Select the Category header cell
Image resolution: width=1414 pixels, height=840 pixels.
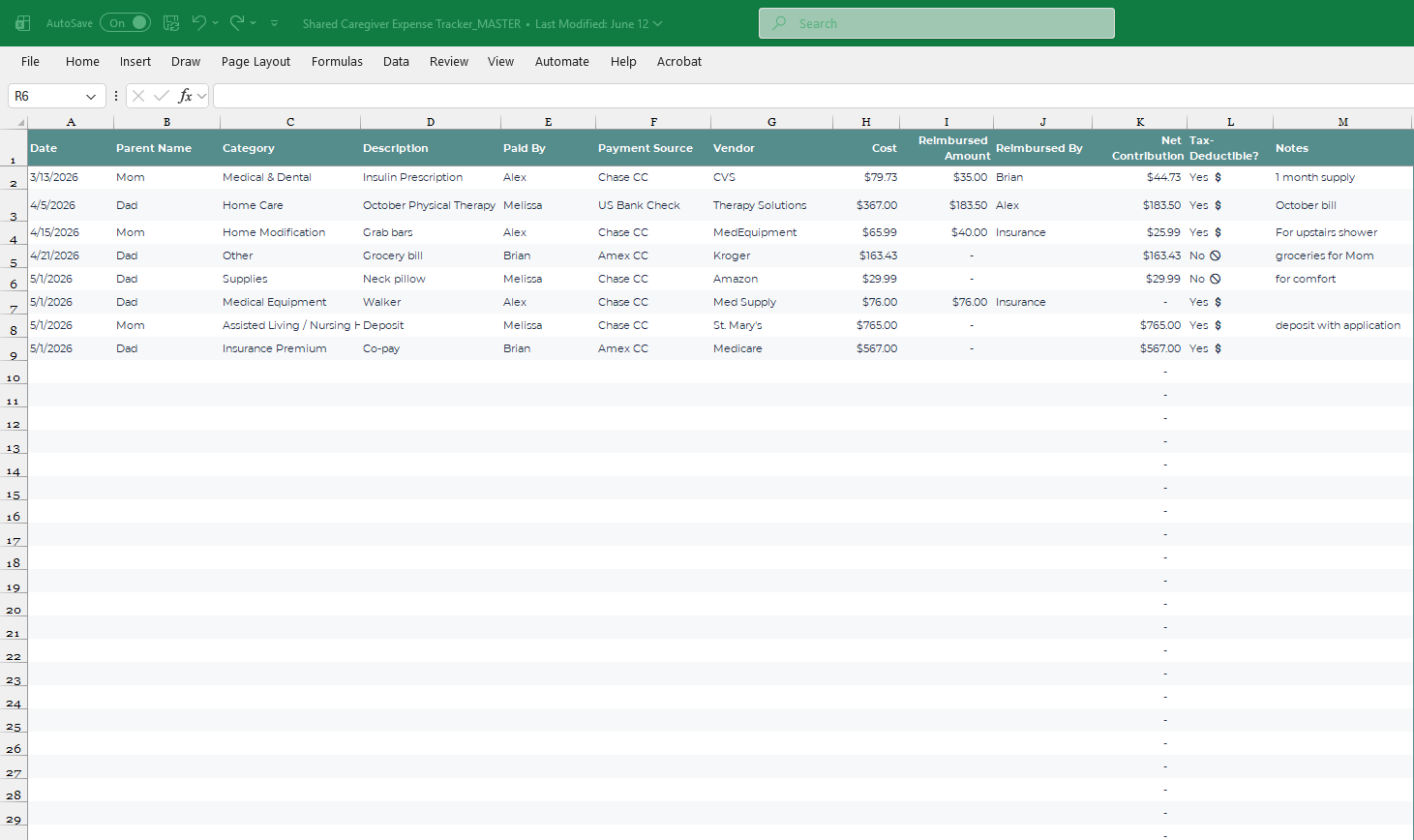290,148
